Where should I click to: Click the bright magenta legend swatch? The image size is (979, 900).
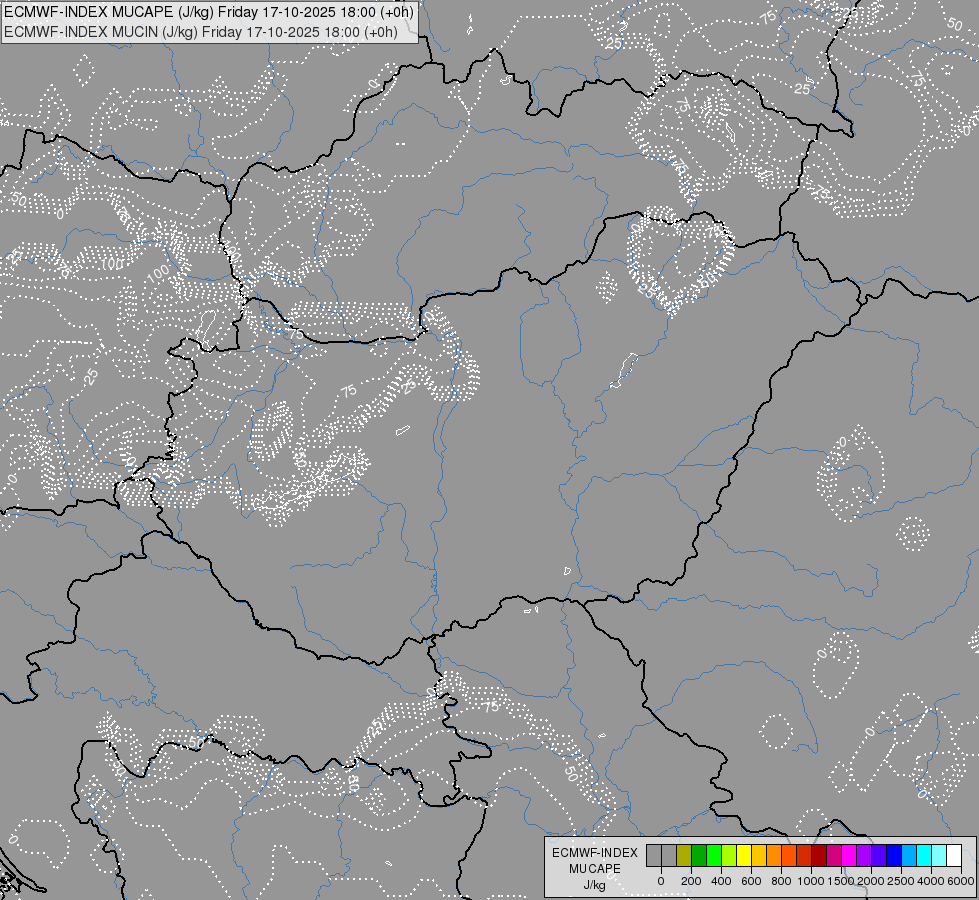pos(850,855)
